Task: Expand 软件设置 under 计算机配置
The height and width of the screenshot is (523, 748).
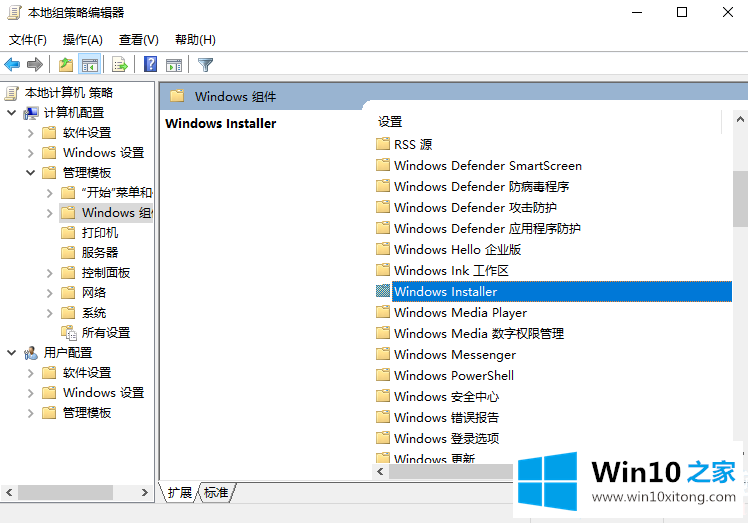Action: pyautogui.click(x=31, y=133)
